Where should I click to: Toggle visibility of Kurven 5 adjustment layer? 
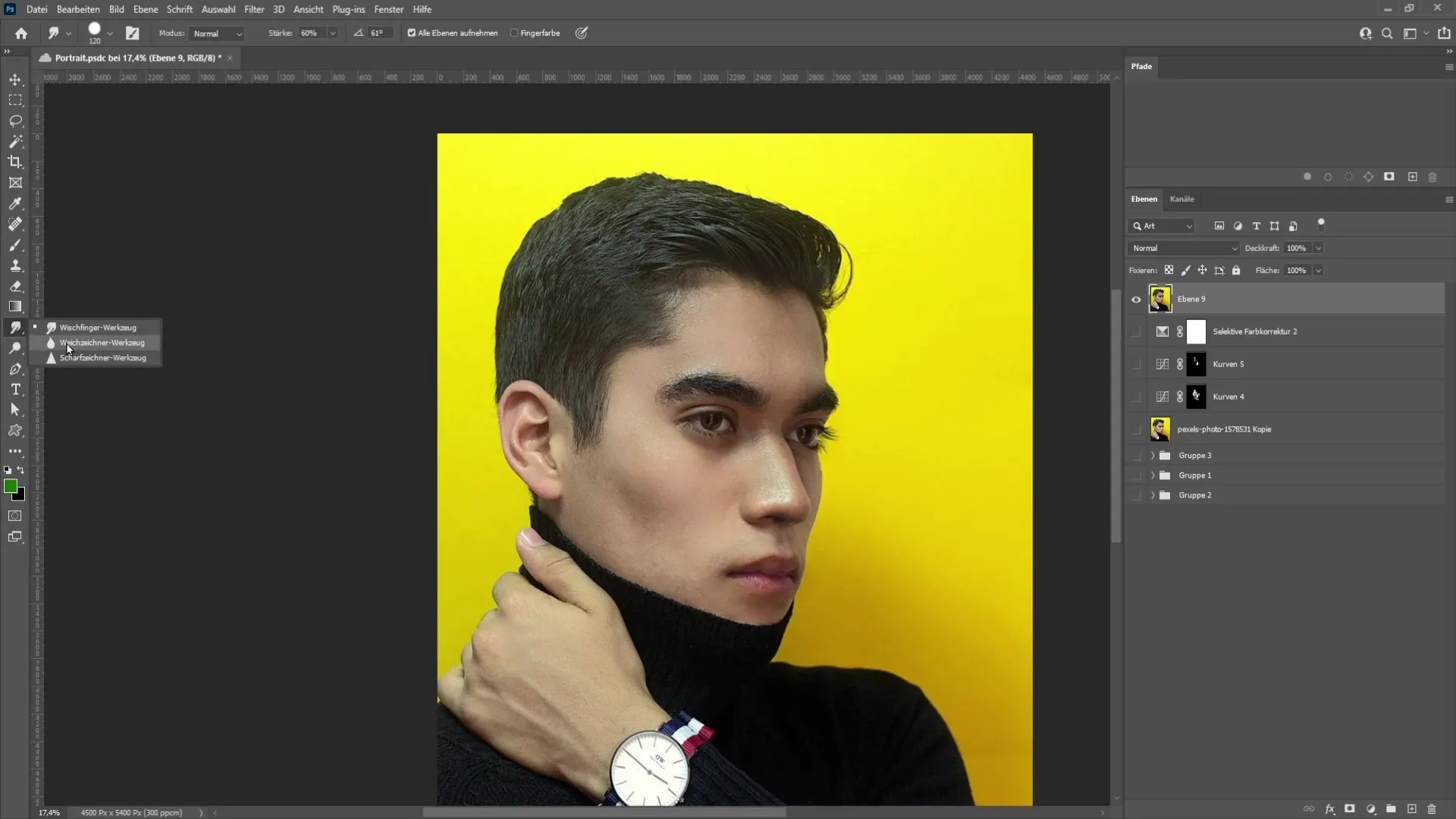(x=1136, y=363)
